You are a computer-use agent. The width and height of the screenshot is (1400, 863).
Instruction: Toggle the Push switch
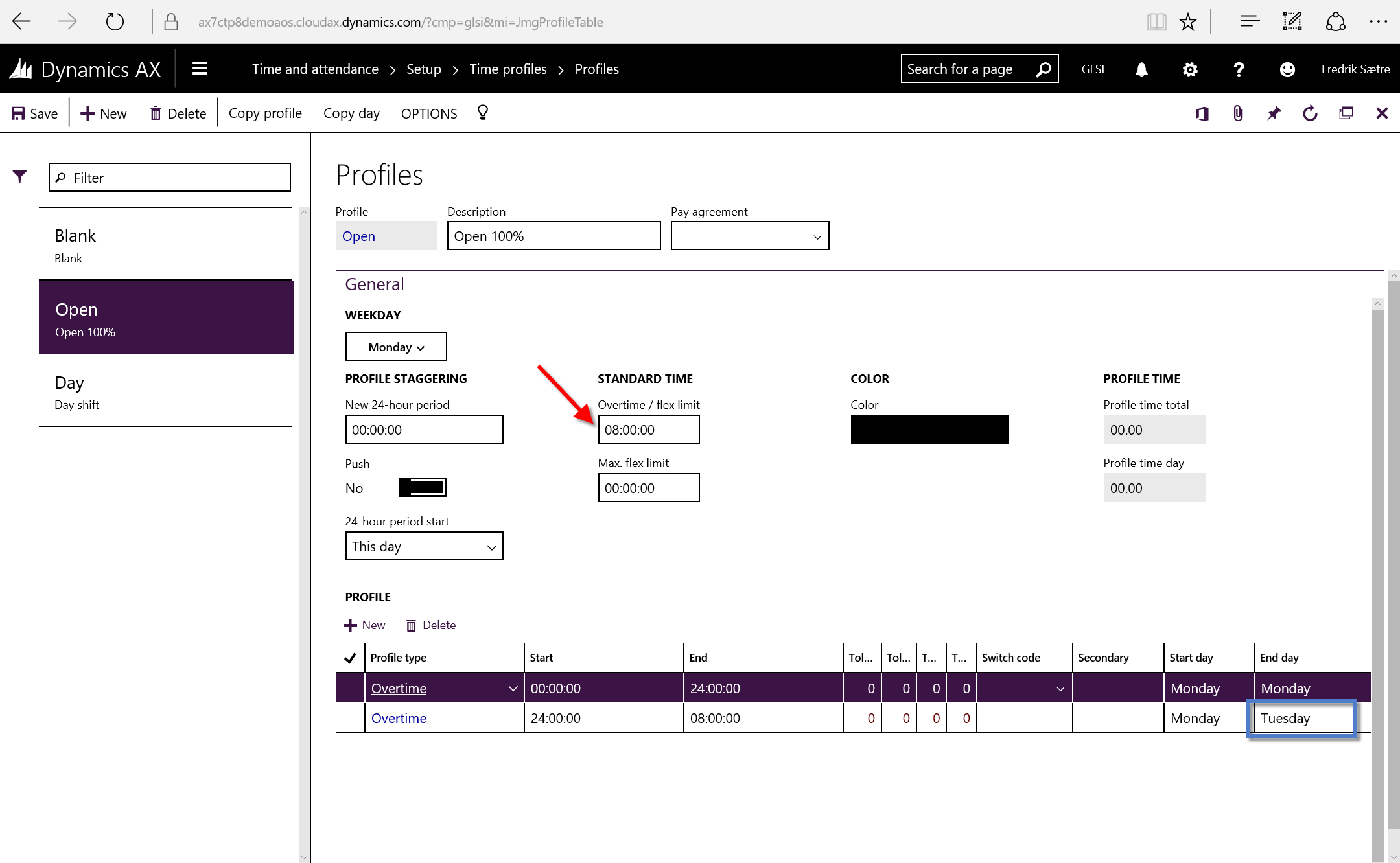(423, 487)
